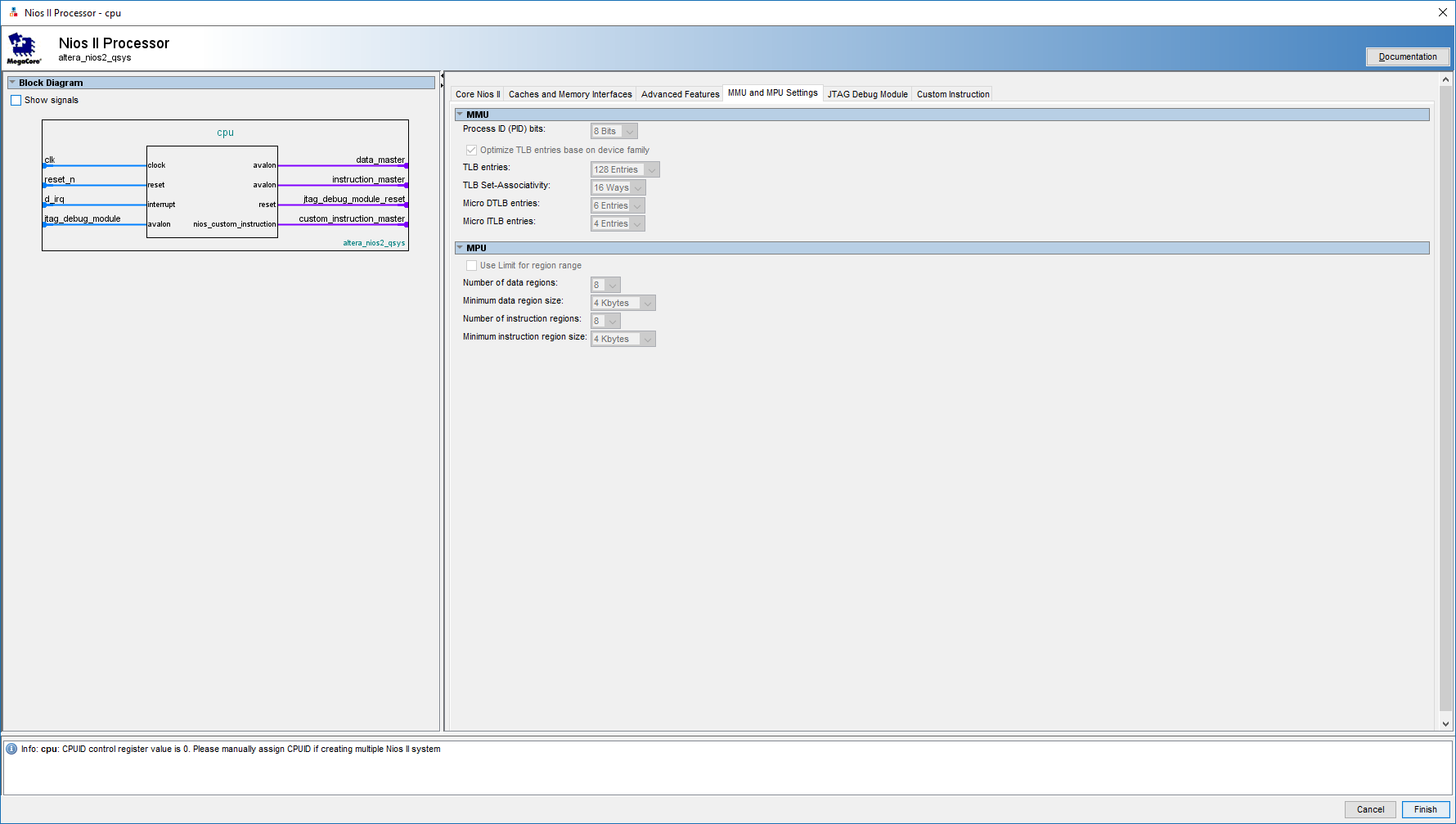Enable the Show signals checkbox
The image size is (1456, 824).
click(16, 99)
